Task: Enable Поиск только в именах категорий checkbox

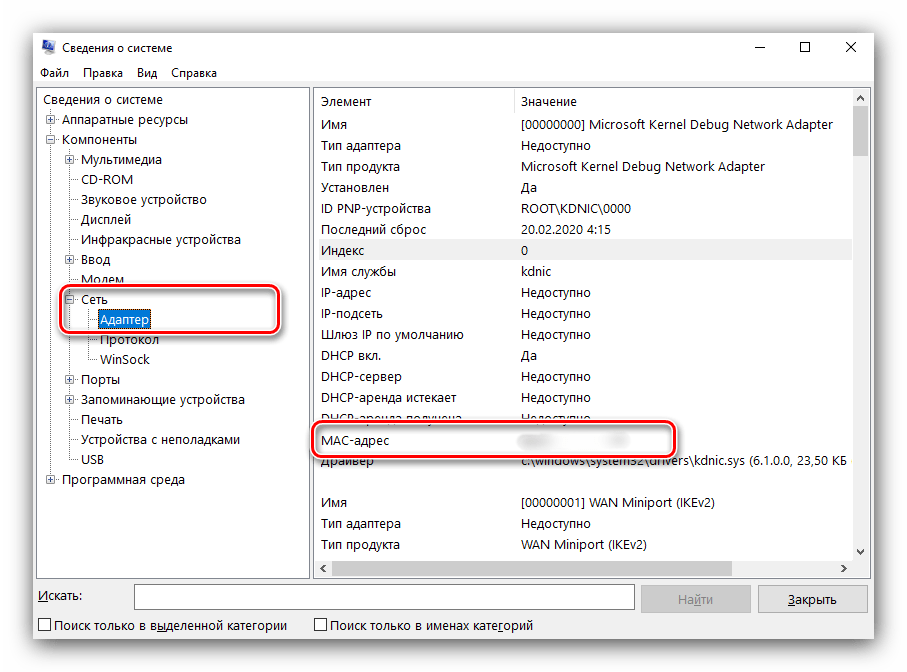Action: 321,626
